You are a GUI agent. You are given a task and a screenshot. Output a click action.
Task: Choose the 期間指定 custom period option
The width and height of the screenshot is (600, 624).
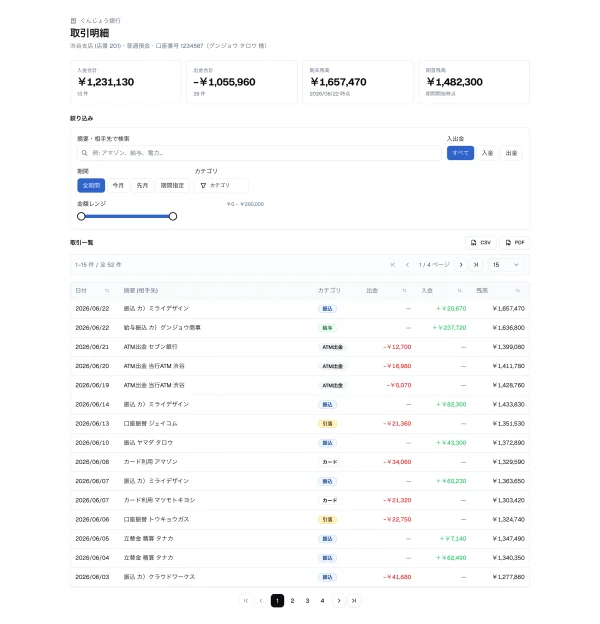[172, 185]
